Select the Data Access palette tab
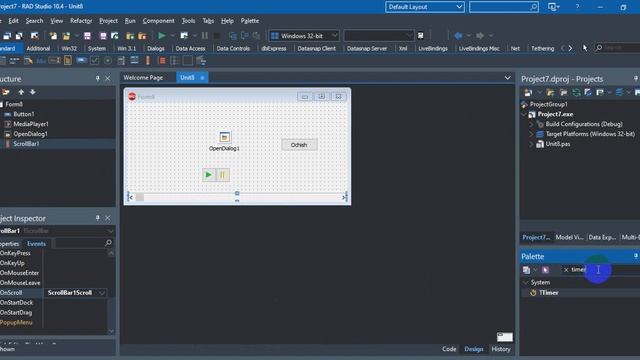 tap(190, 48)
